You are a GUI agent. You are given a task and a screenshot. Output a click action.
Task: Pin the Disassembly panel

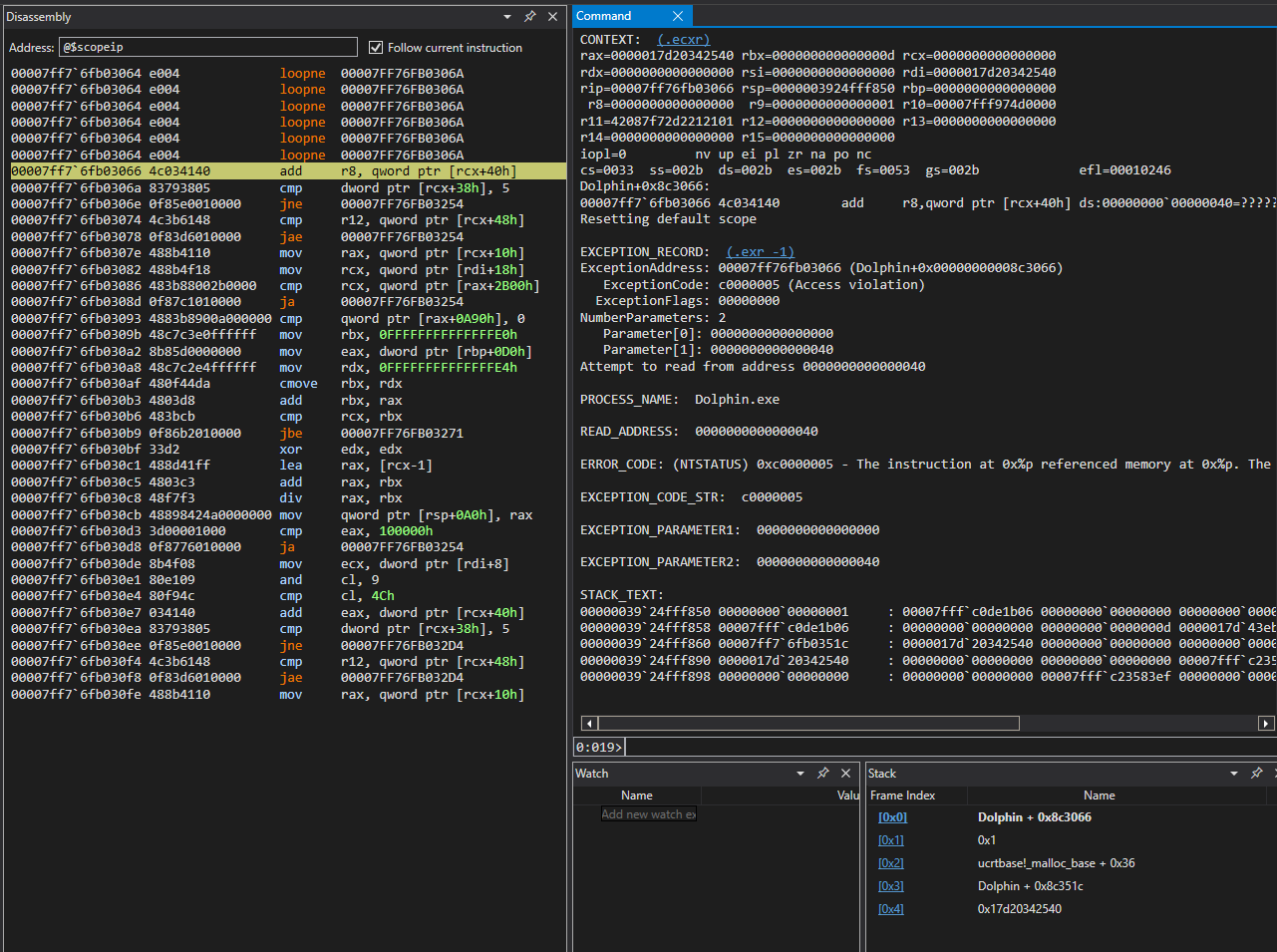click(530, 17)
